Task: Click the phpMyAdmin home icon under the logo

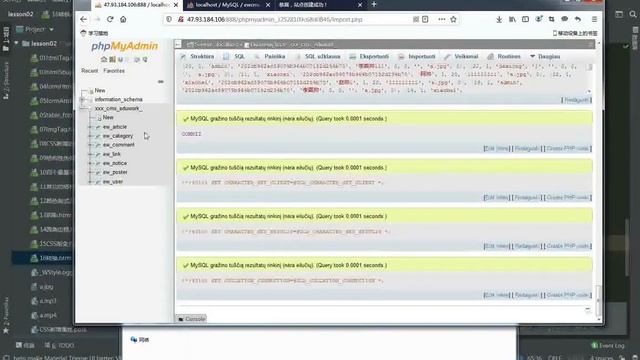Action: click(104, 60)
